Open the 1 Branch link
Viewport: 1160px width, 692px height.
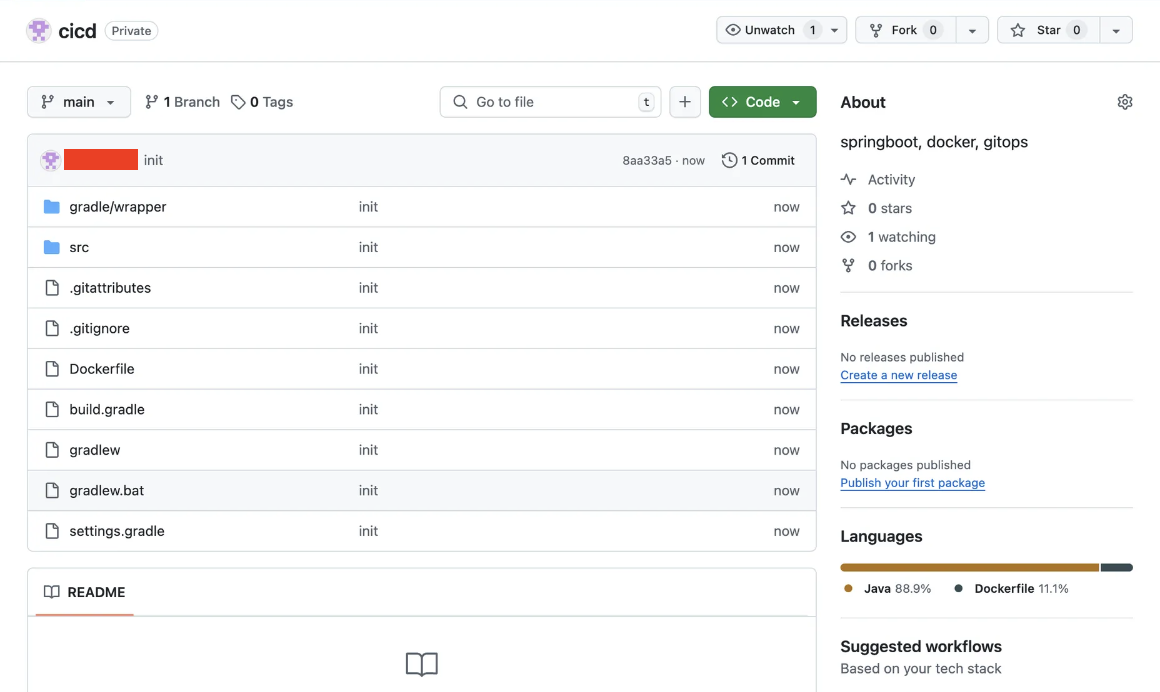pyautogui.click(x=183, y=102)
